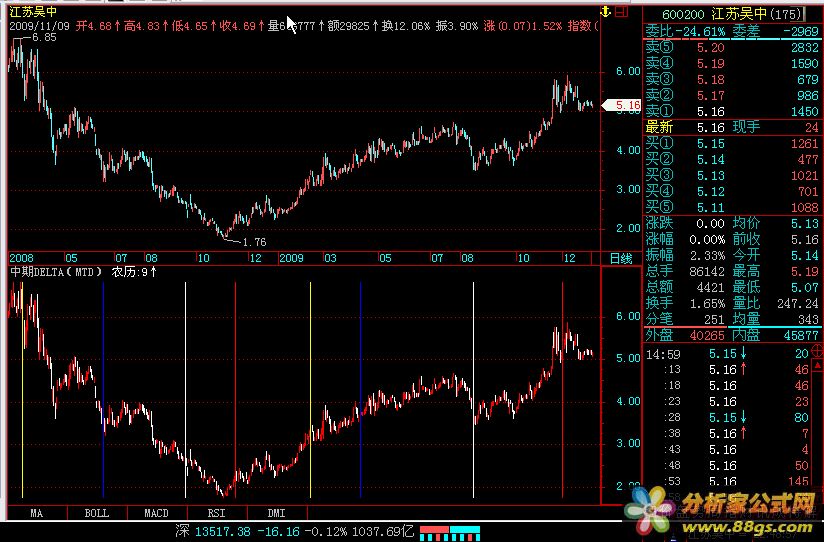This screenshot has width=824, height=542.
Task: Click the 中期DELTA(MTD) indicator title
Action: coord(56,272)
